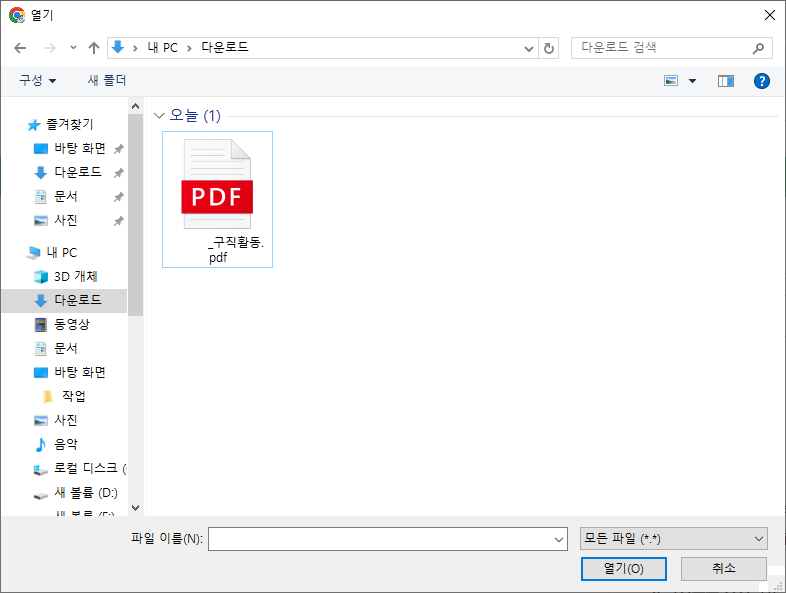Expand the root chevron before 내 PC
This screenshot has height=593, width=786.
tap(135, 48)
